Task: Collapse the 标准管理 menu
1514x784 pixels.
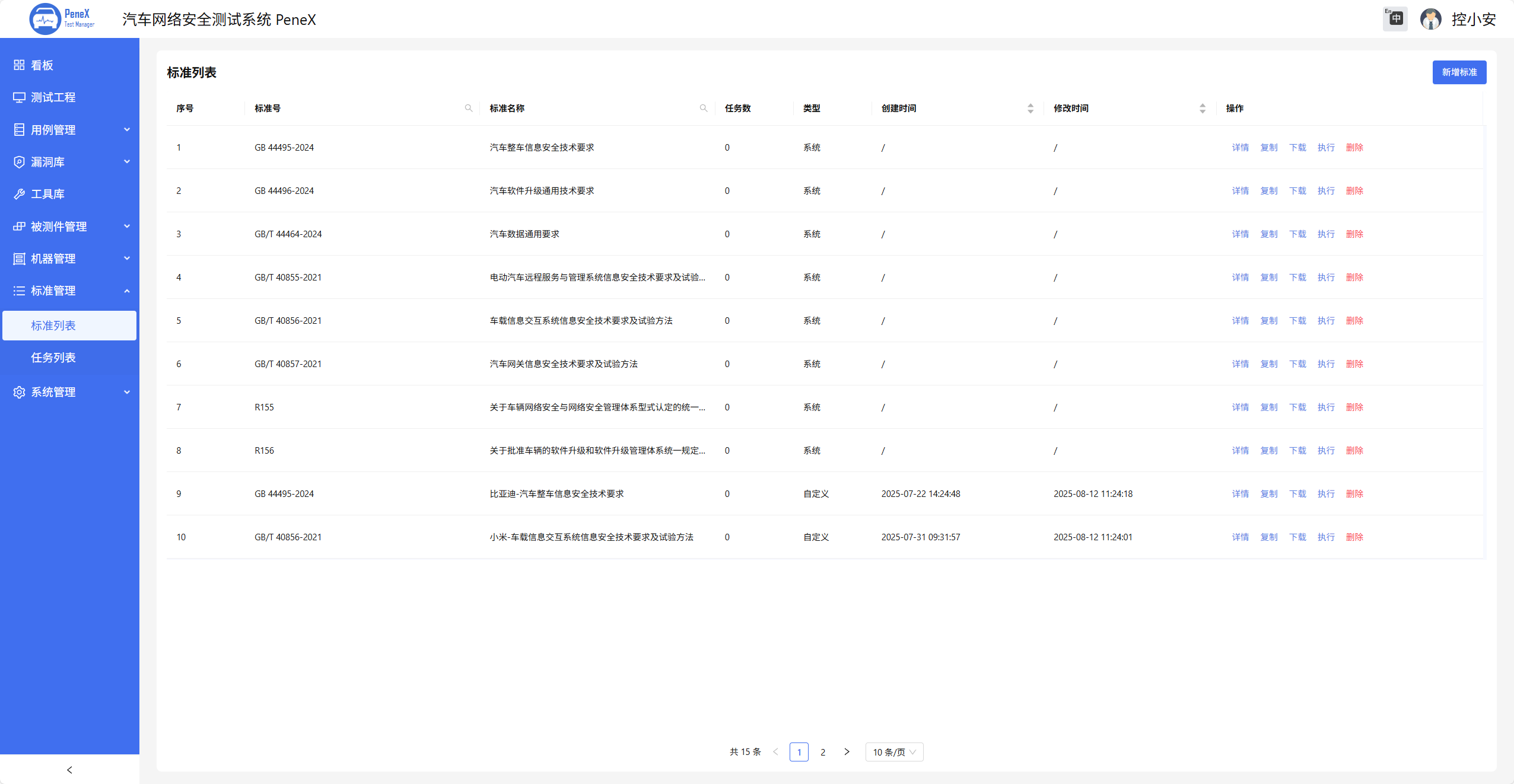Action: click(x=69, y=291)
